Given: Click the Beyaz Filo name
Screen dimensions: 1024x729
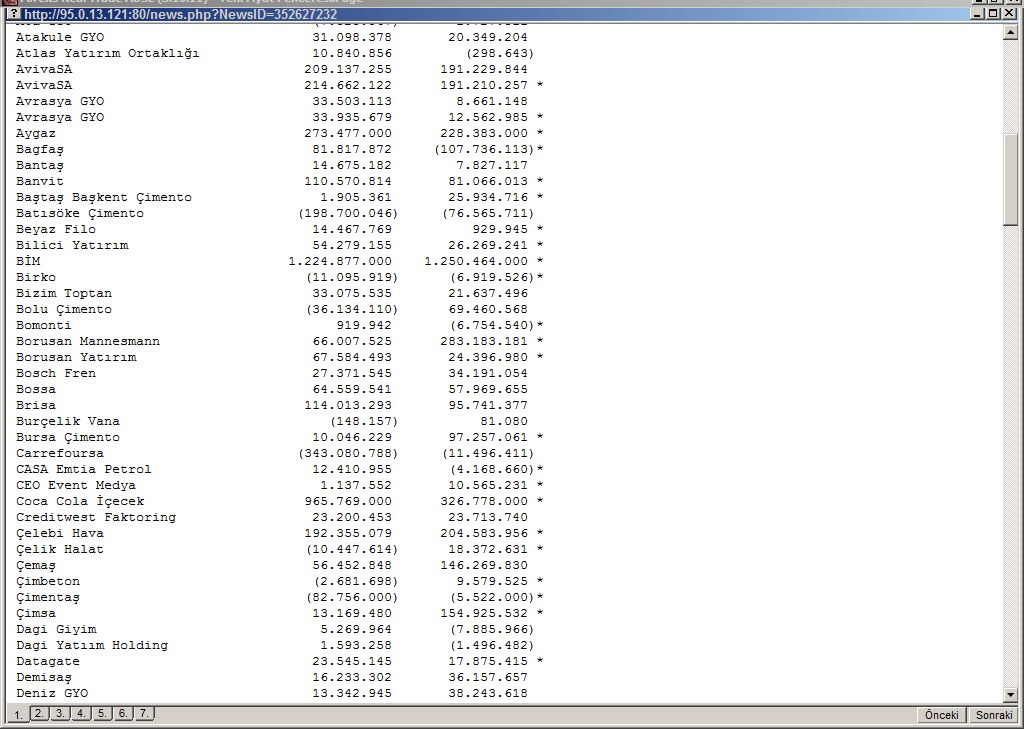Looking at the screenshot, I should [56, 229].
